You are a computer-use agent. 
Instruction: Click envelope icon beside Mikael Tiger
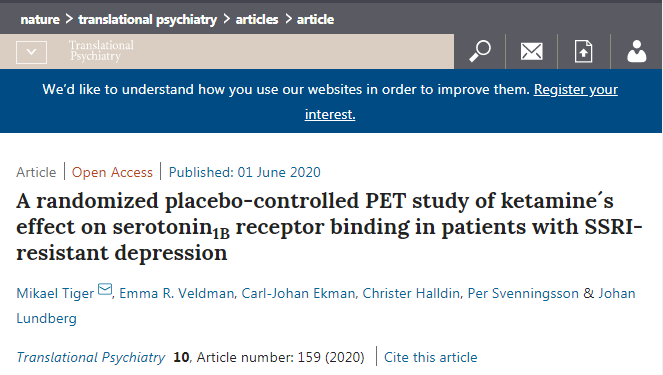click(105, 289)
